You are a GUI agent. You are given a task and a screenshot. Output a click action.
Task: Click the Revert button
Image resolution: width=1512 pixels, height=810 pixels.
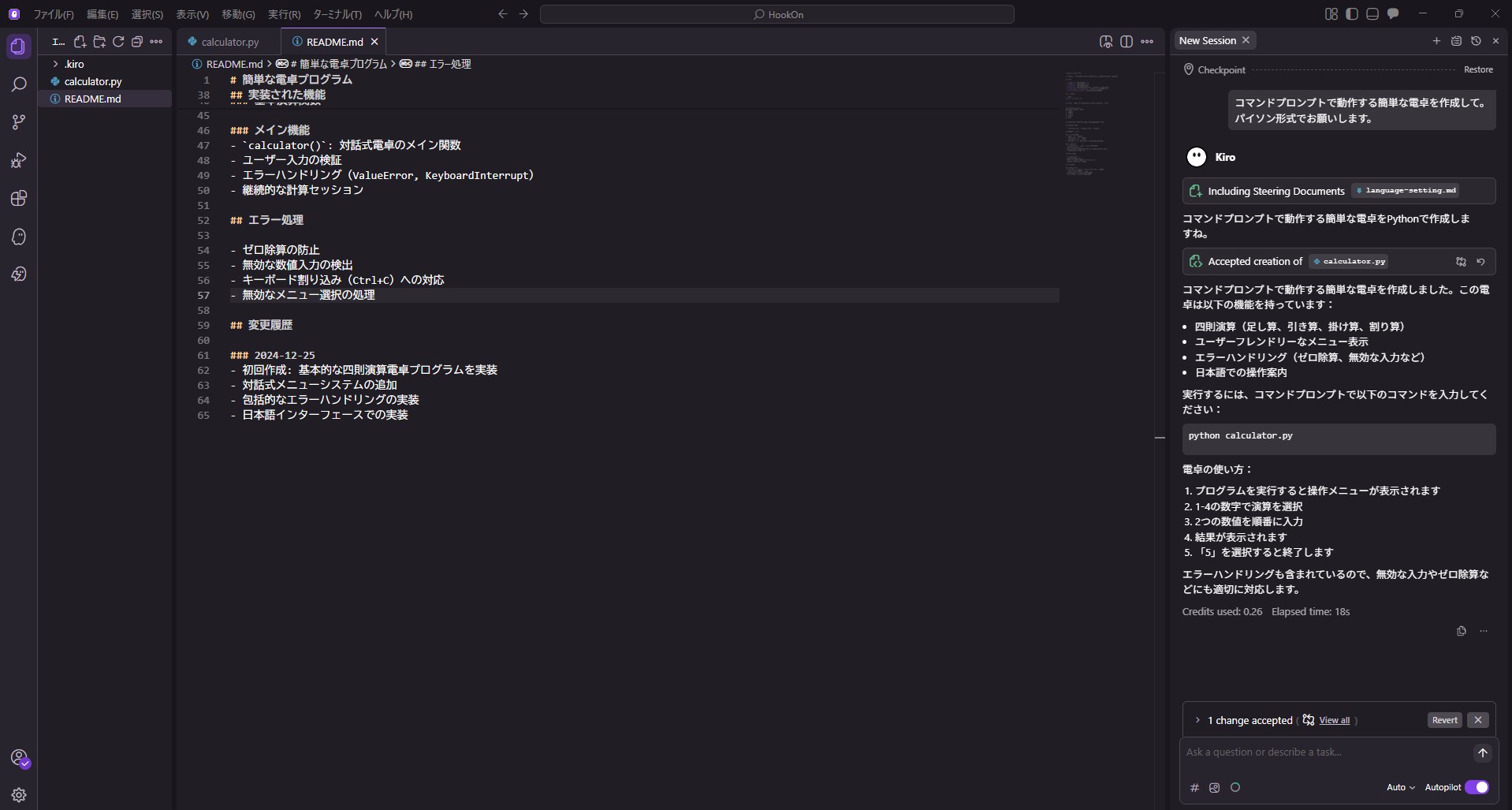[1444, 720]
